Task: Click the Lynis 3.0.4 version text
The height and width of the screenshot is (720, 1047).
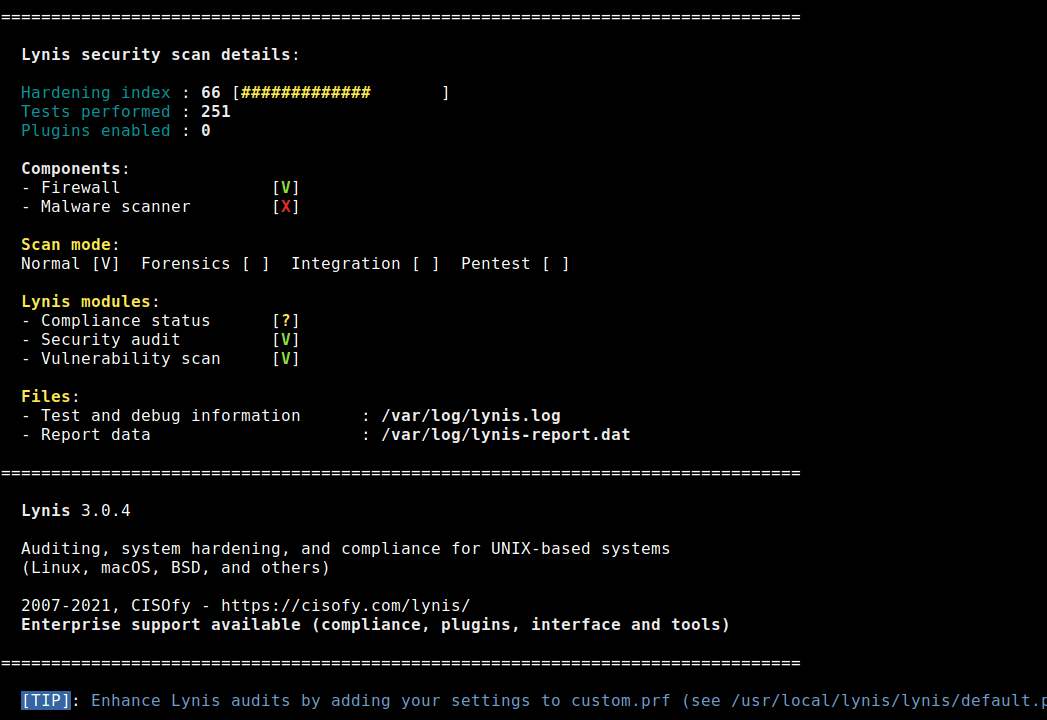Action: (76, 511)
